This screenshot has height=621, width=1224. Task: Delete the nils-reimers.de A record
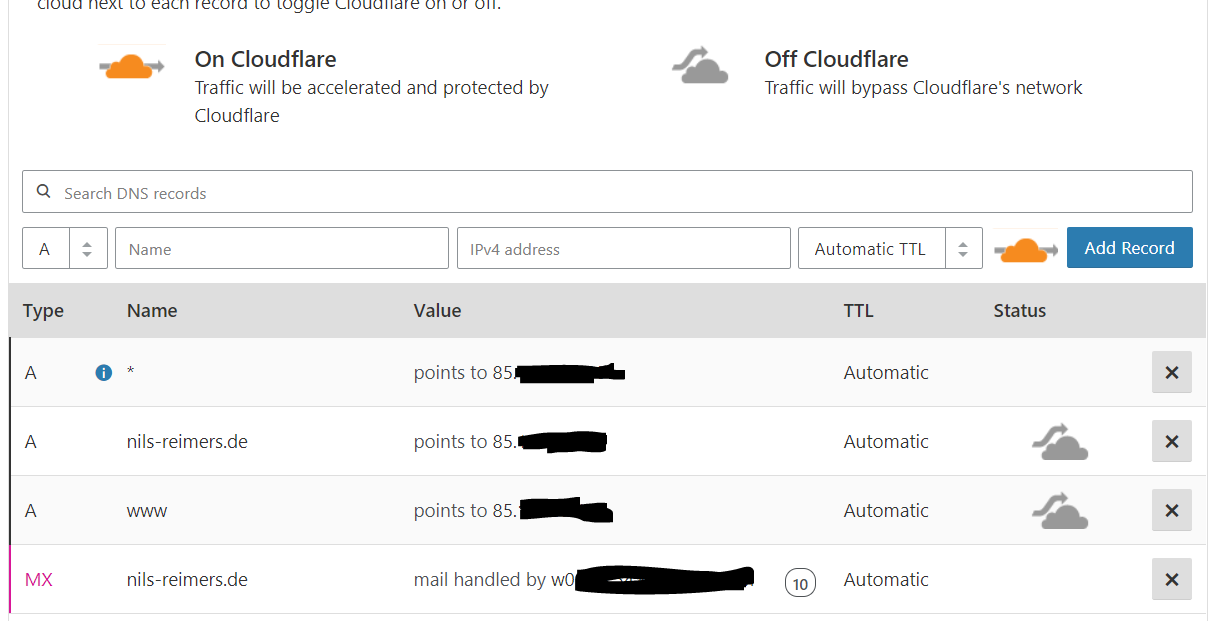[1171, 442]
